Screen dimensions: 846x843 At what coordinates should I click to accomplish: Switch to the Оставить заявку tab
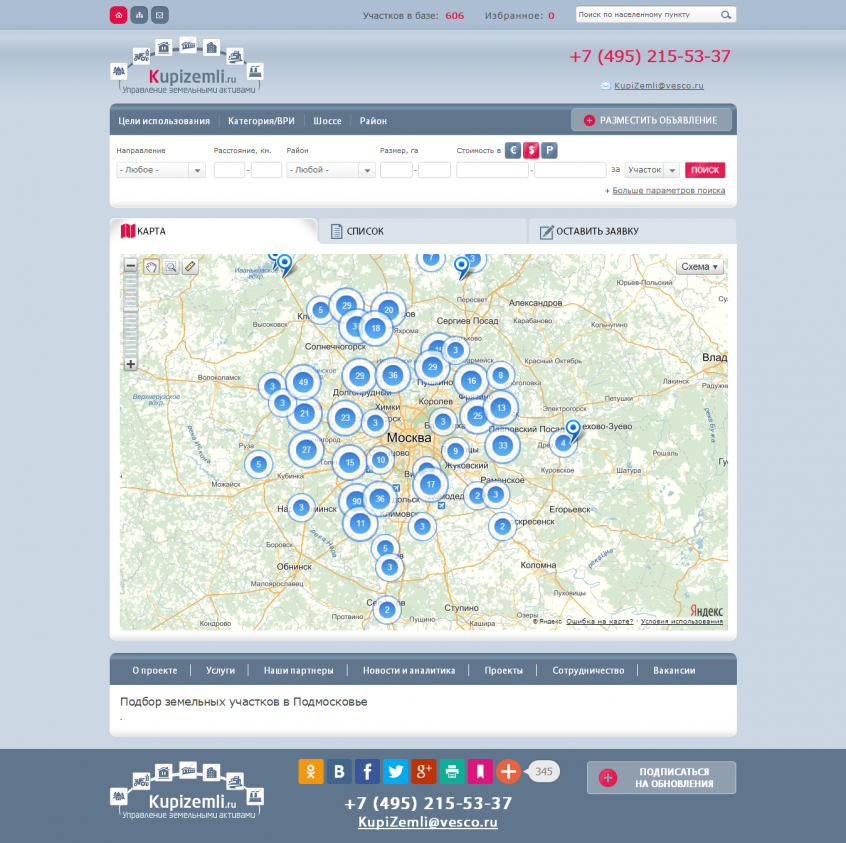point(632,231)
